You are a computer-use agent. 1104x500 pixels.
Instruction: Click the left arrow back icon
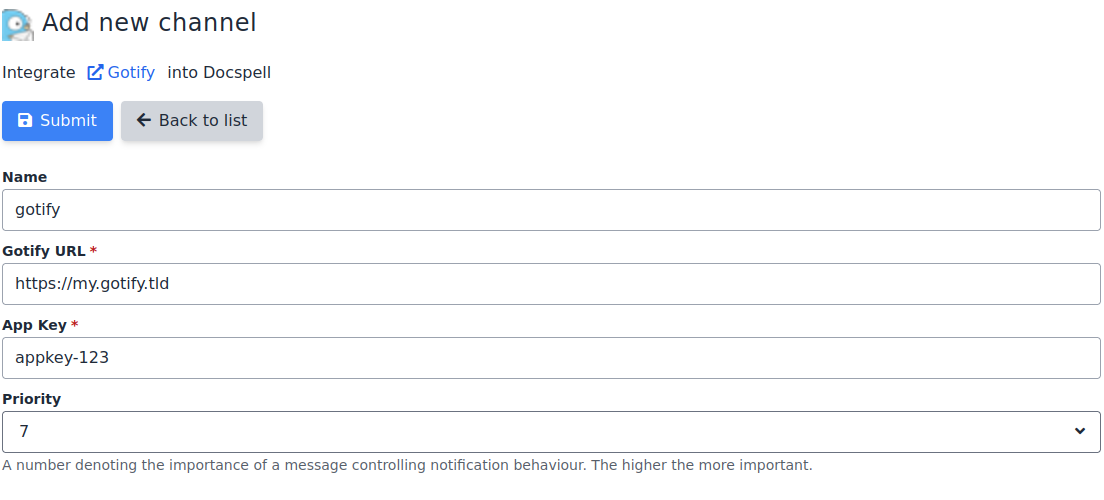[144, 120]
